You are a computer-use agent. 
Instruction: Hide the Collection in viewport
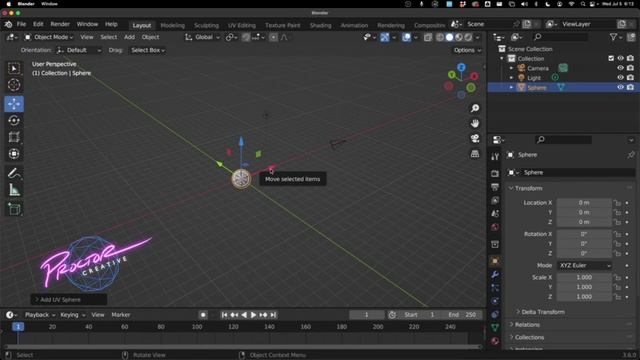click(x=620, y=58)
